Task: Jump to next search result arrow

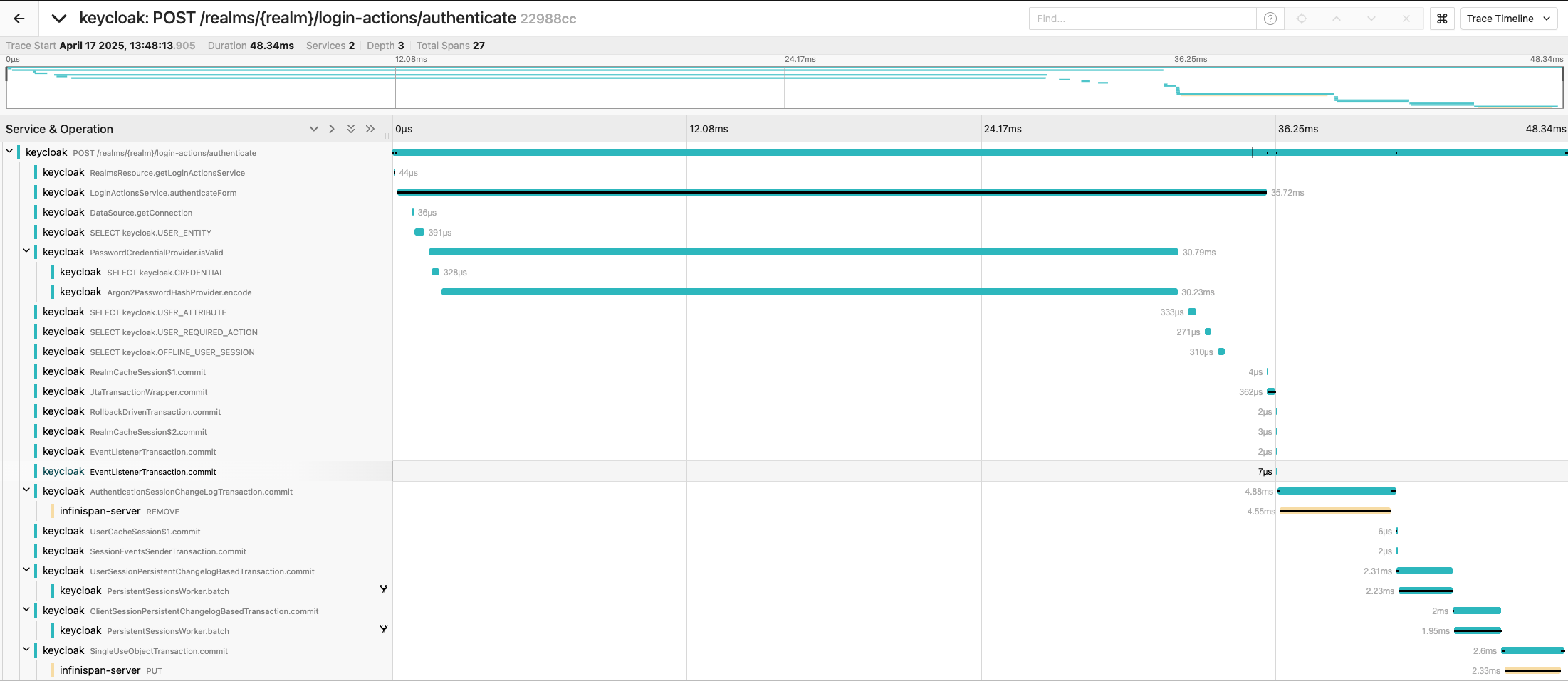Action: pos(1371,19)
